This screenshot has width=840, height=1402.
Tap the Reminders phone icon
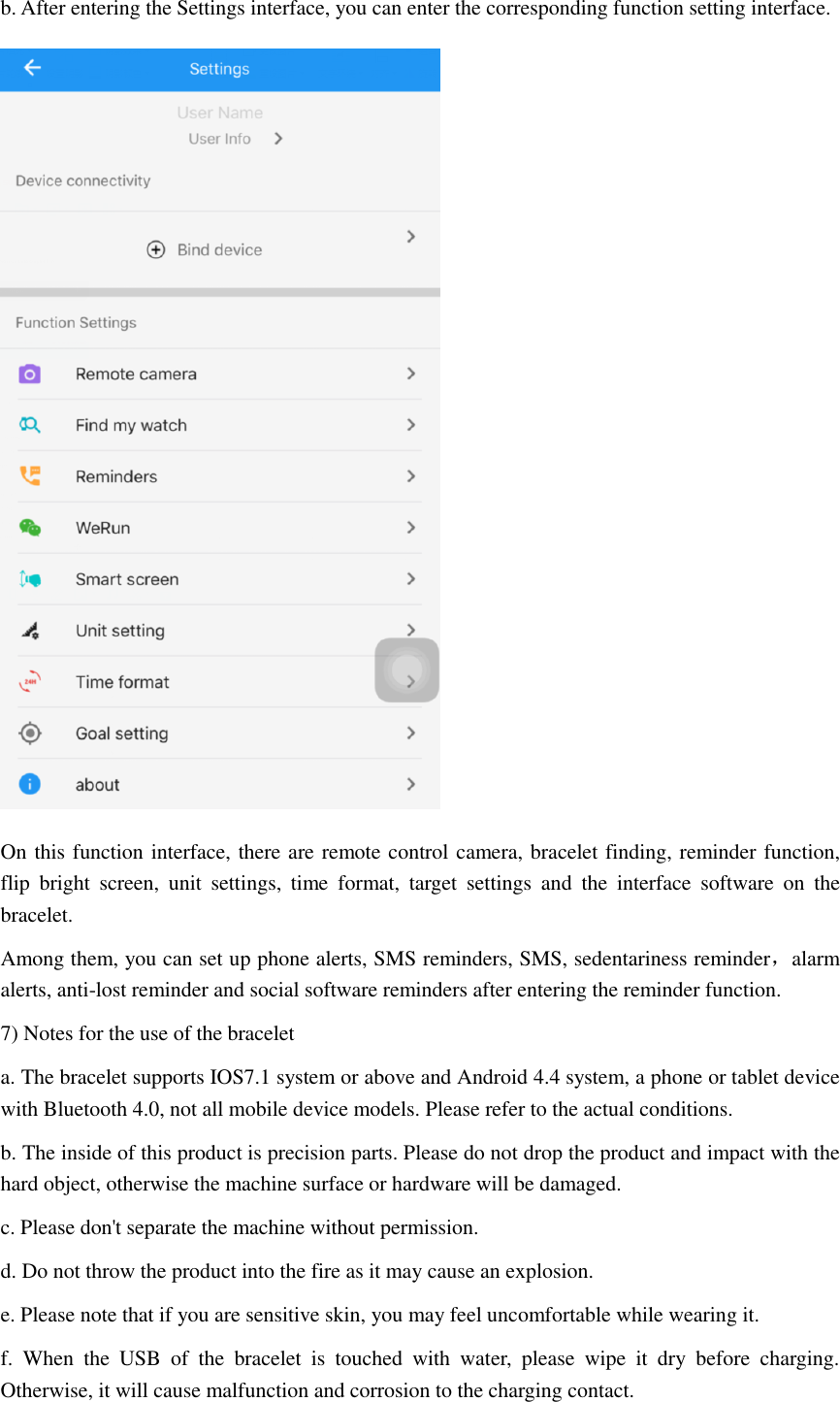click(31, 476)
